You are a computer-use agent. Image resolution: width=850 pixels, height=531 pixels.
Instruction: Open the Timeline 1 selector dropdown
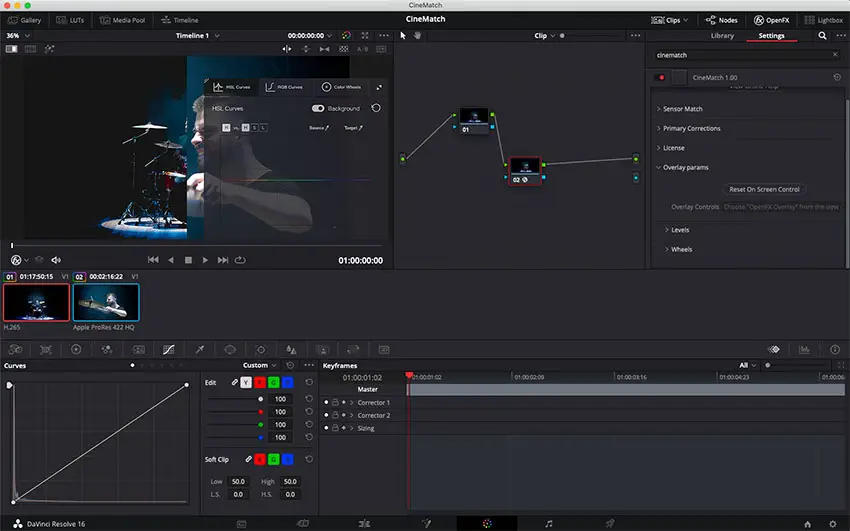coord(197,36)
